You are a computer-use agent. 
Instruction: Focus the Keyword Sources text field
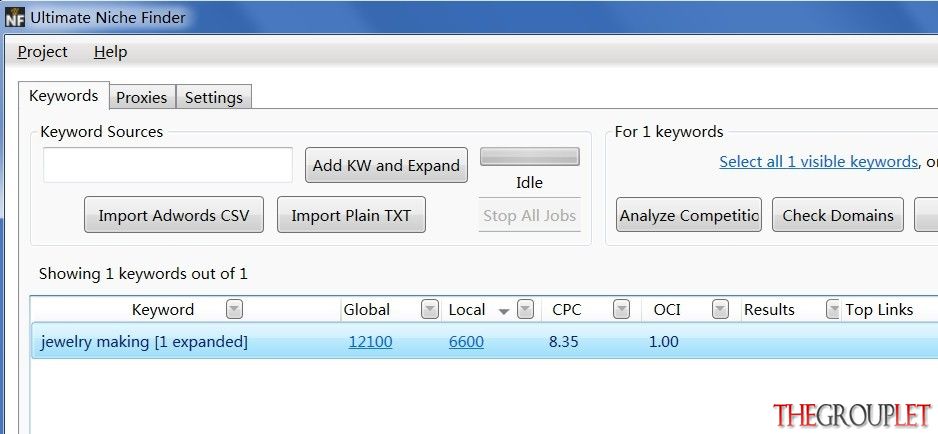point(168,165)
